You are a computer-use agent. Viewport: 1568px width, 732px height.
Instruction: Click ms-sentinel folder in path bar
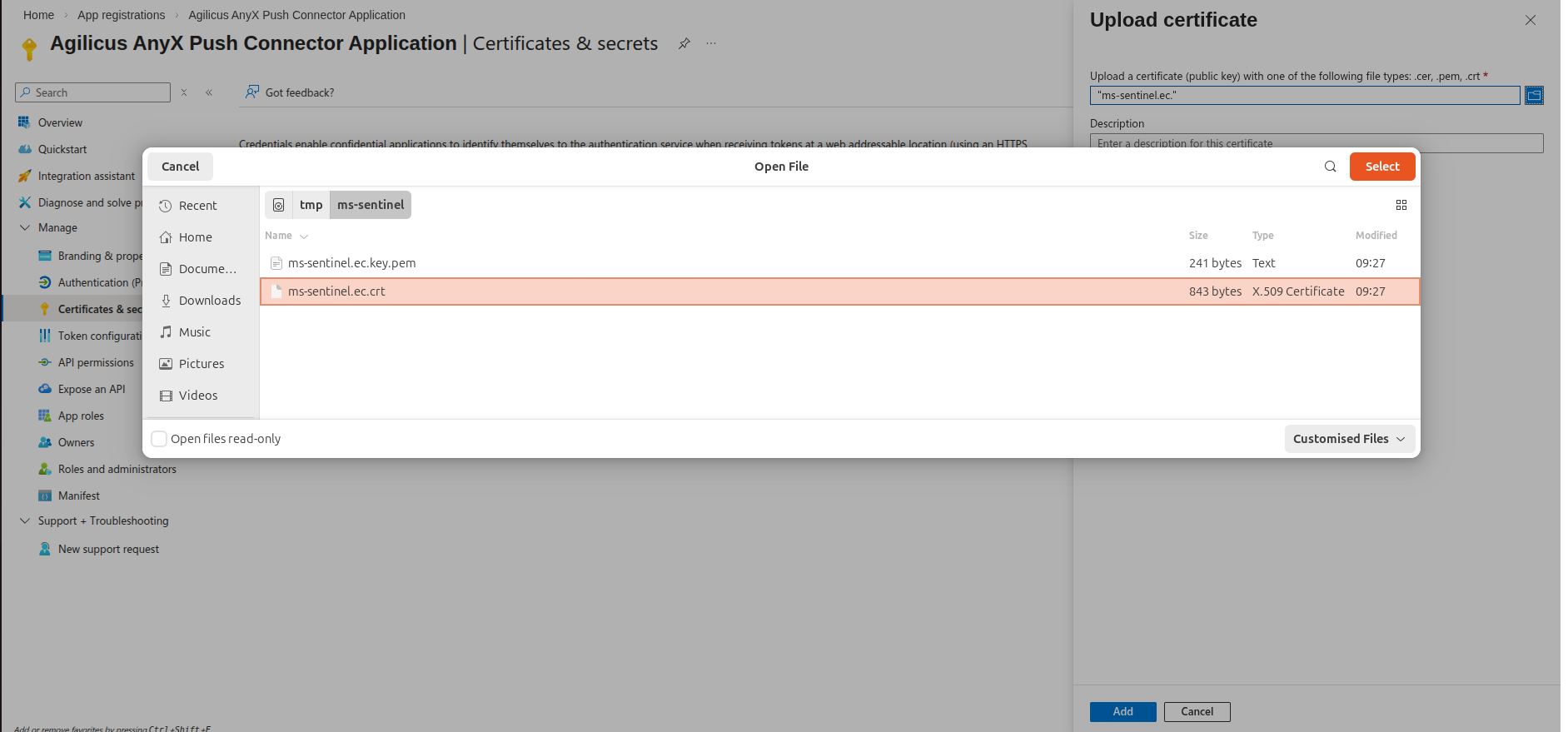point(371,205)
